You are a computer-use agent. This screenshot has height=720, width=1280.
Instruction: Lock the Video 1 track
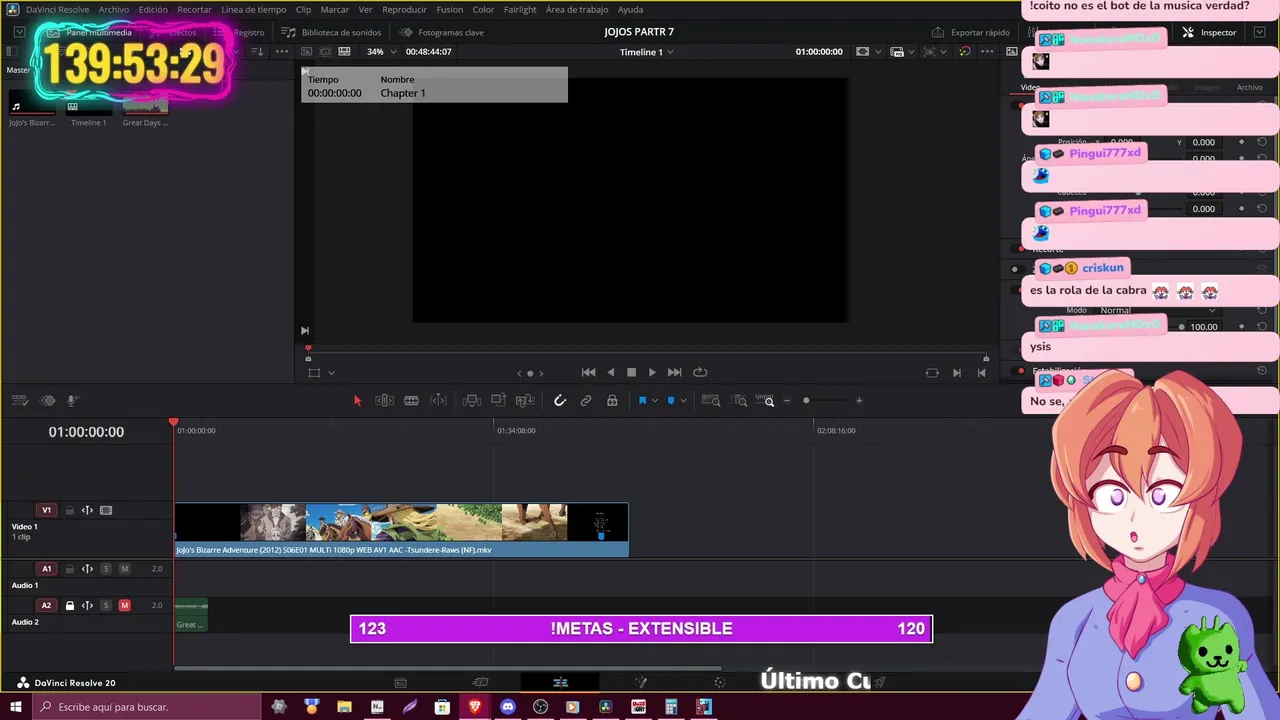coord(70,510)
